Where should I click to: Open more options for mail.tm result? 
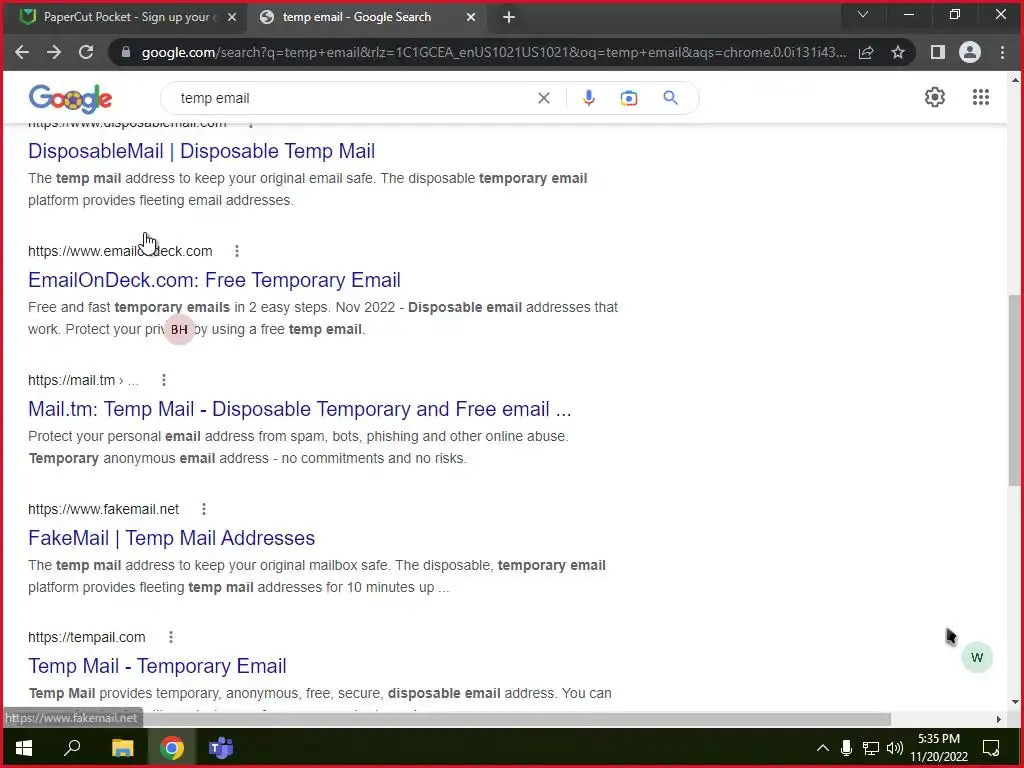164,380
